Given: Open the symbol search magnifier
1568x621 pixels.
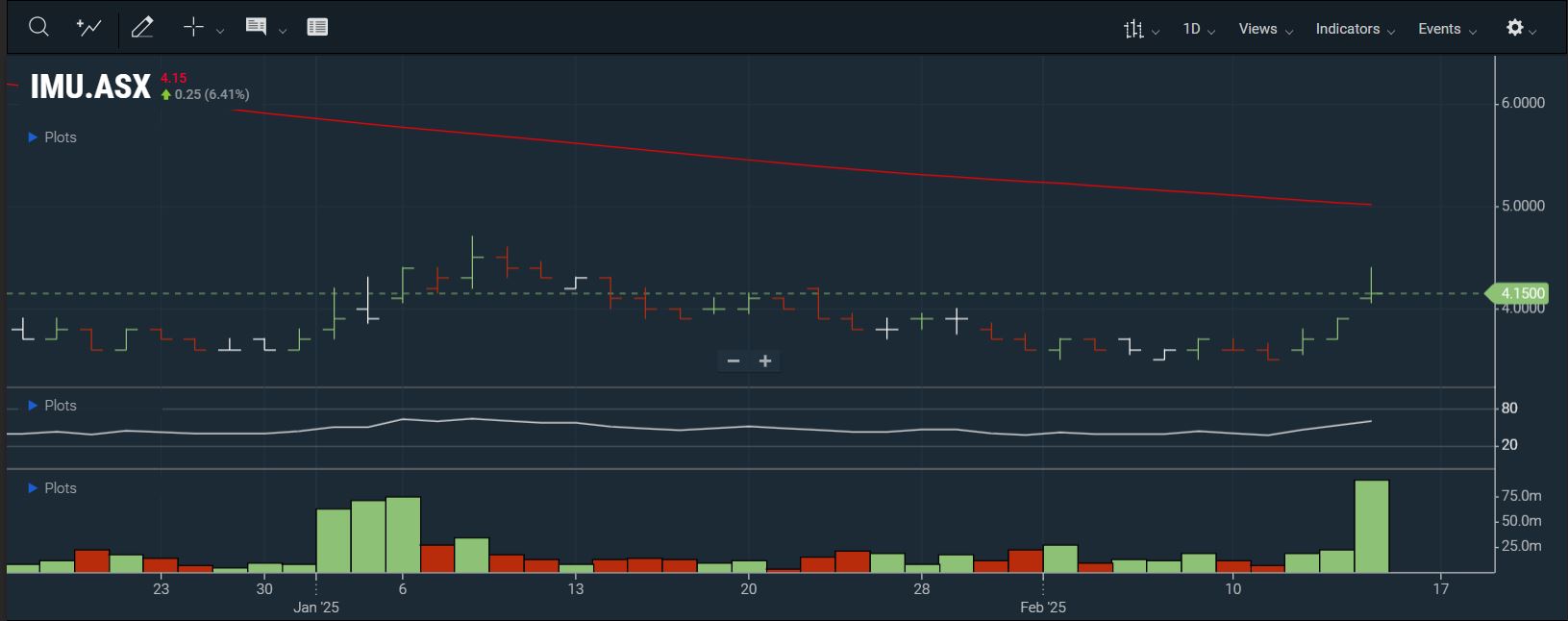Looking at the screenshot, I should click(38, 27).
